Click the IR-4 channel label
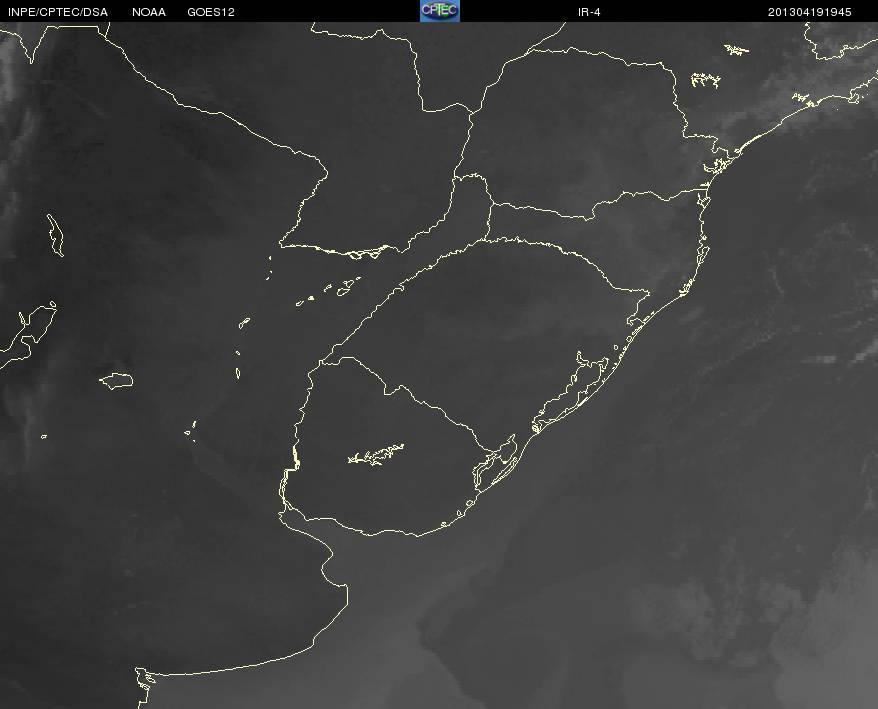Screen dimensions: 878x709 click(x=589, y=12)
